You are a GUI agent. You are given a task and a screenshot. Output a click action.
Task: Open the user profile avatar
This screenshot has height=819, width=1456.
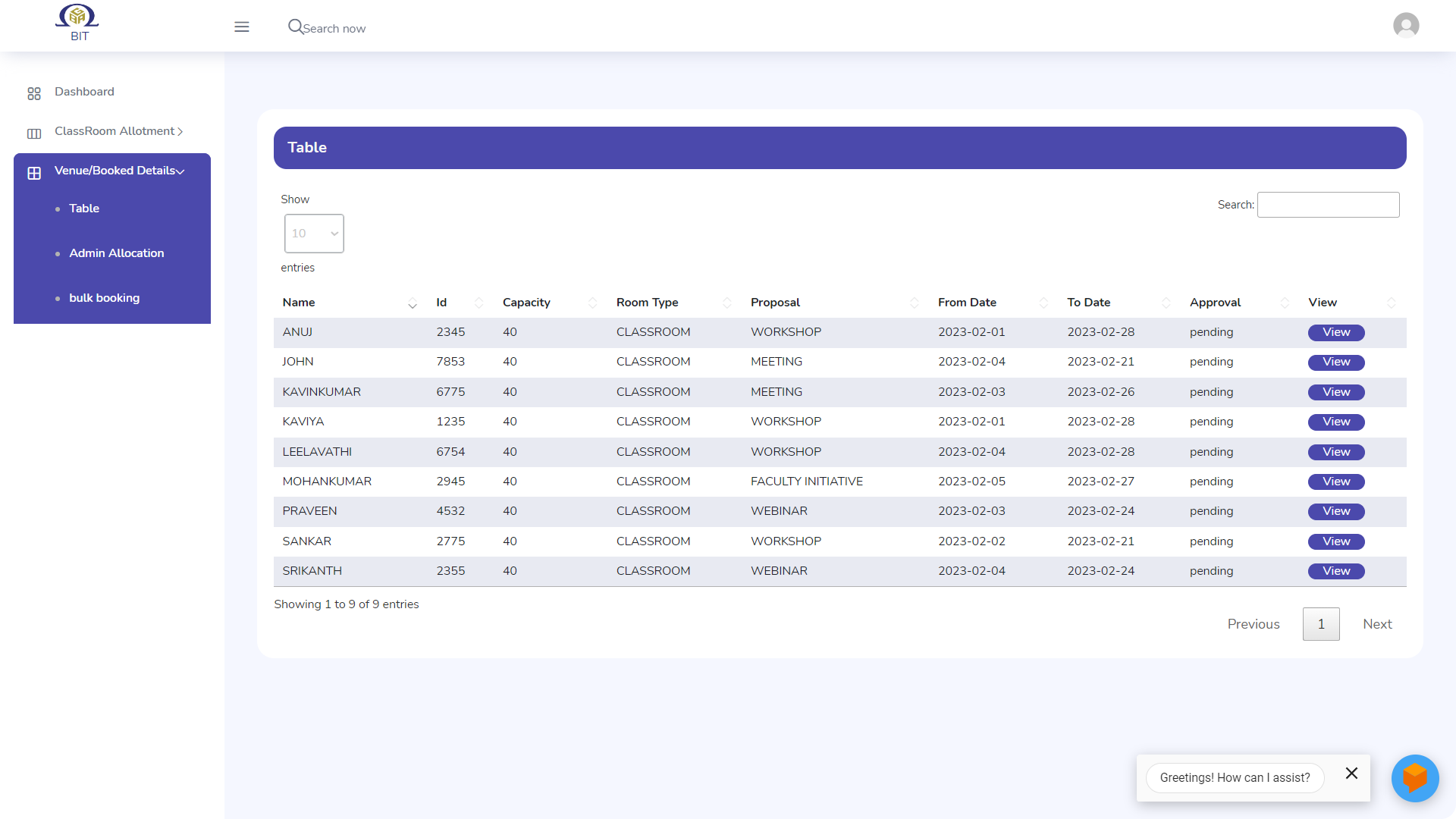click(x=1406, y=26)
